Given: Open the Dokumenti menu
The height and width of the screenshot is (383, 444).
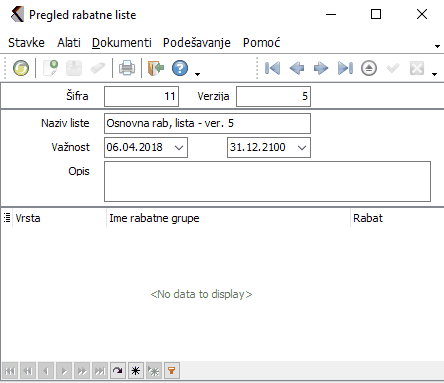Looking at the screenshot, I should point(122,43).
